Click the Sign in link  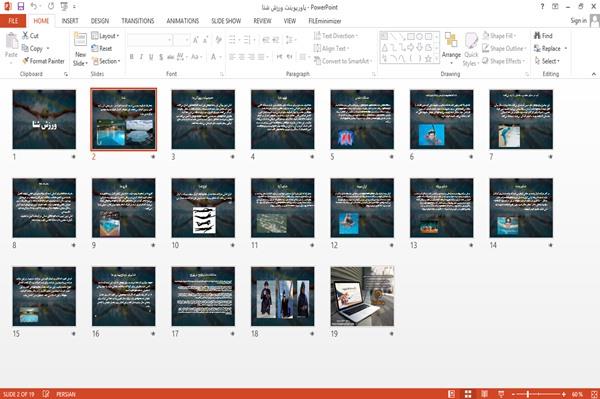click(578, 21)
